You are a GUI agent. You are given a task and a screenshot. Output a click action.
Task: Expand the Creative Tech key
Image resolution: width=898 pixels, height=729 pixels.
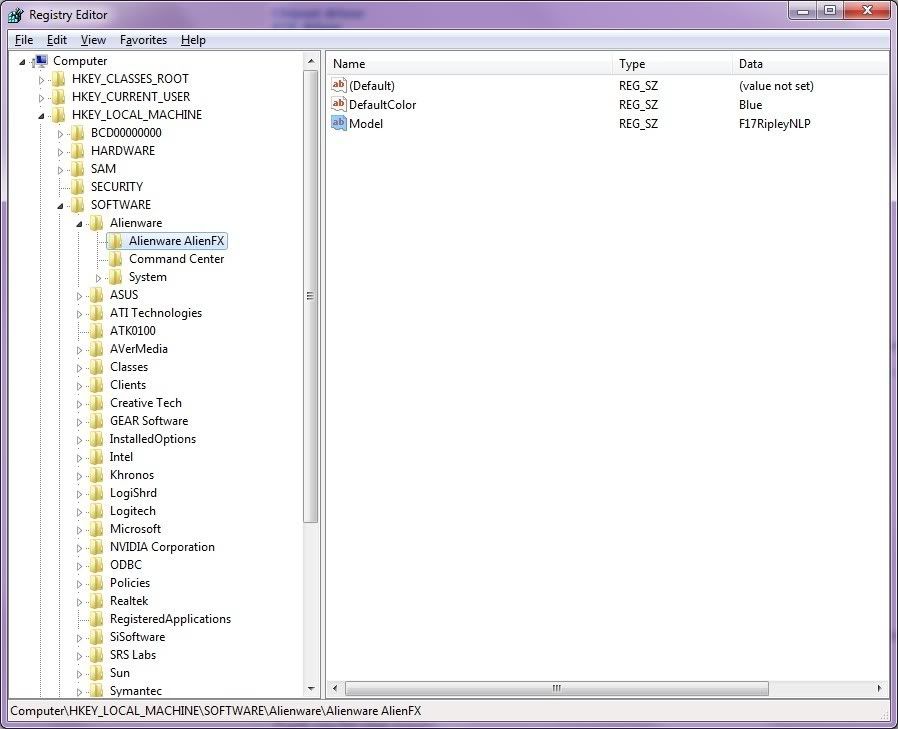click(x=79, y=404)
